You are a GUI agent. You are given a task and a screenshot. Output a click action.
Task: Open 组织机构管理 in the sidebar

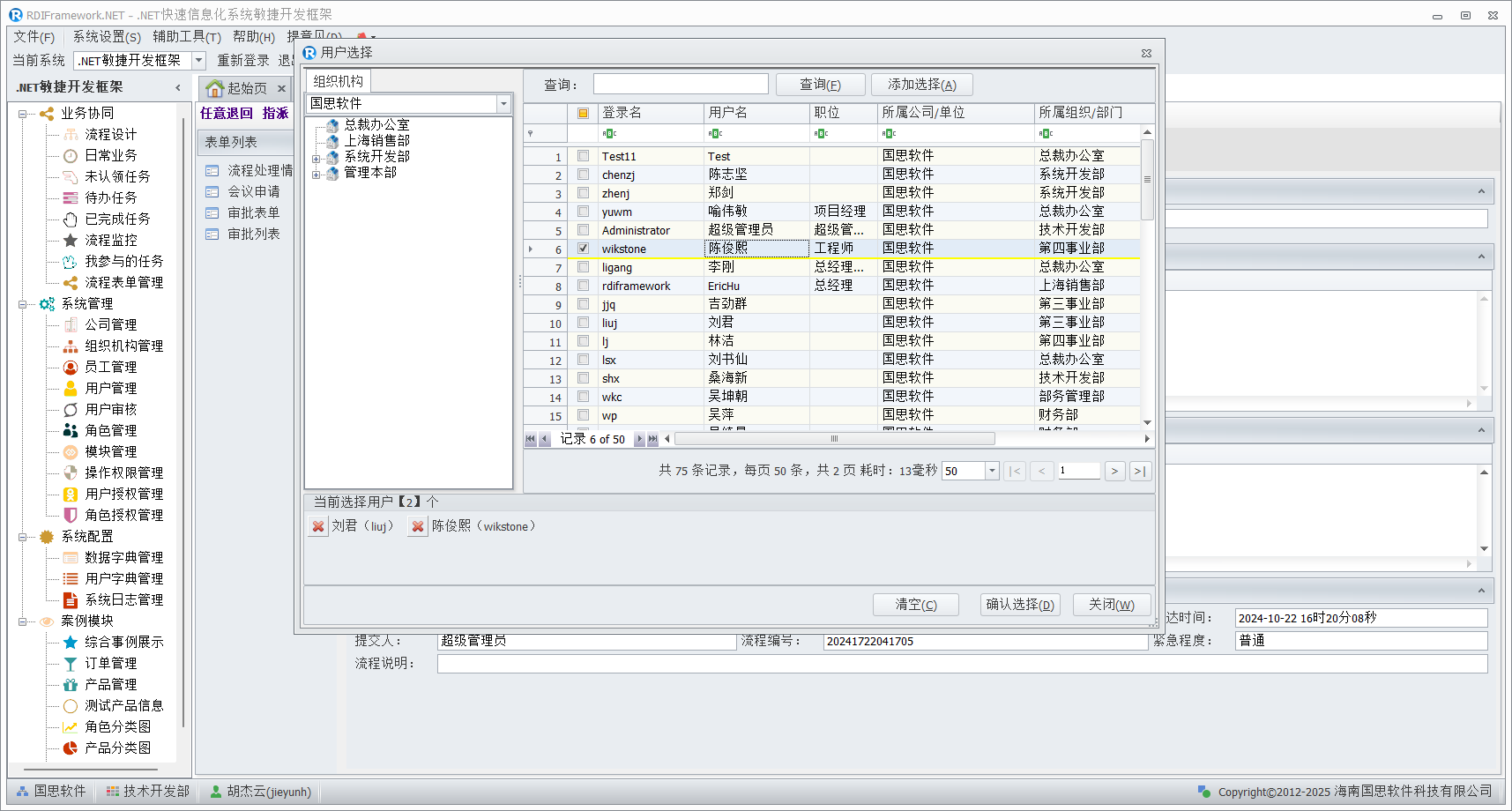(123, 346)
